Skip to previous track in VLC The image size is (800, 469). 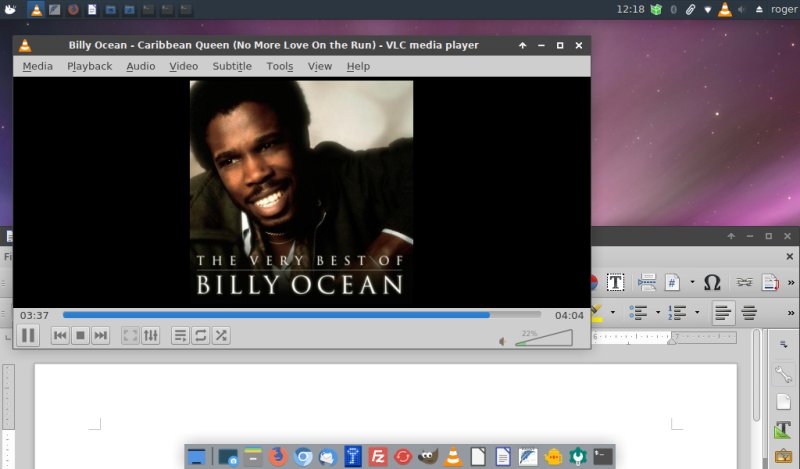(60, 336)
